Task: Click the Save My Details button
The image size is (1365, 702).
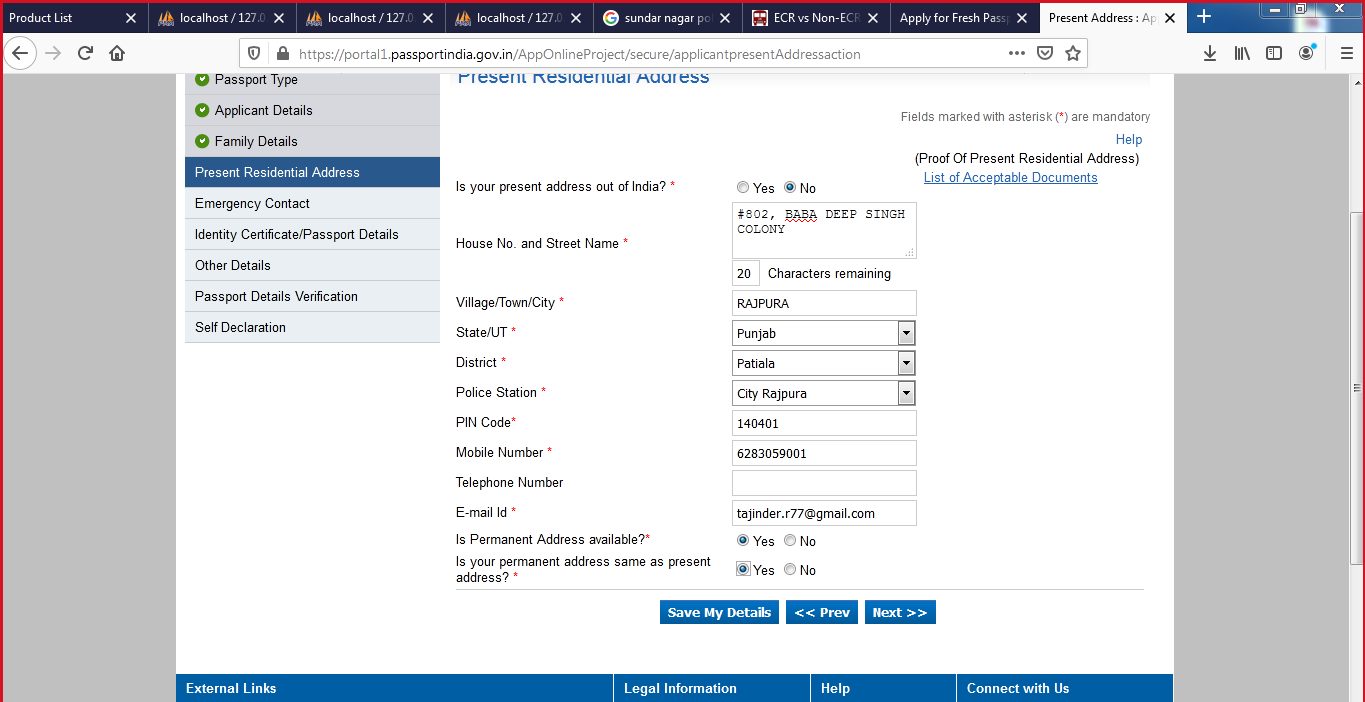Action: pos(719,612)
